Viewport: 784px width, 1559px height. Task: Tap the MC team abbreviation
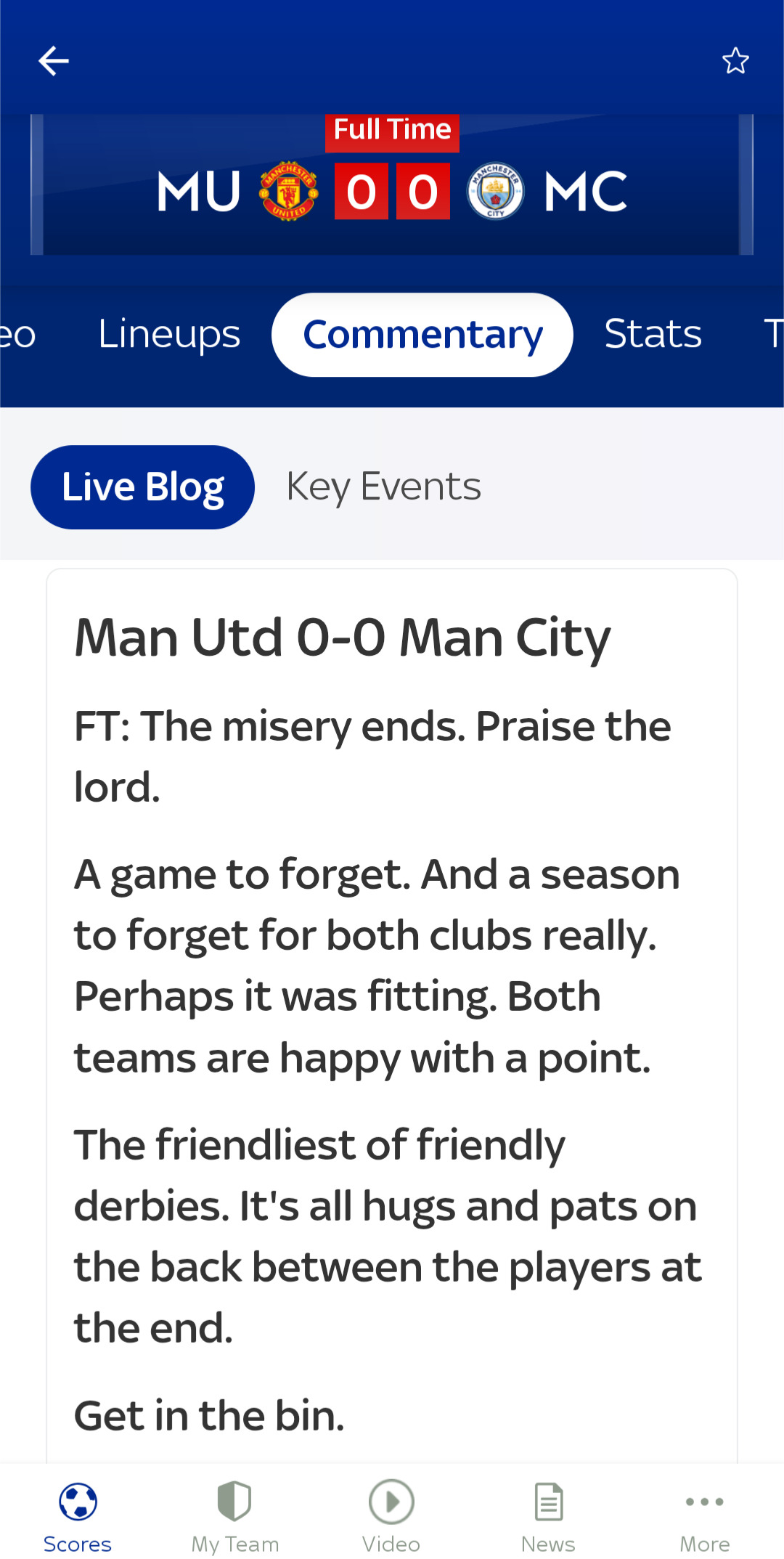point(585,192)
